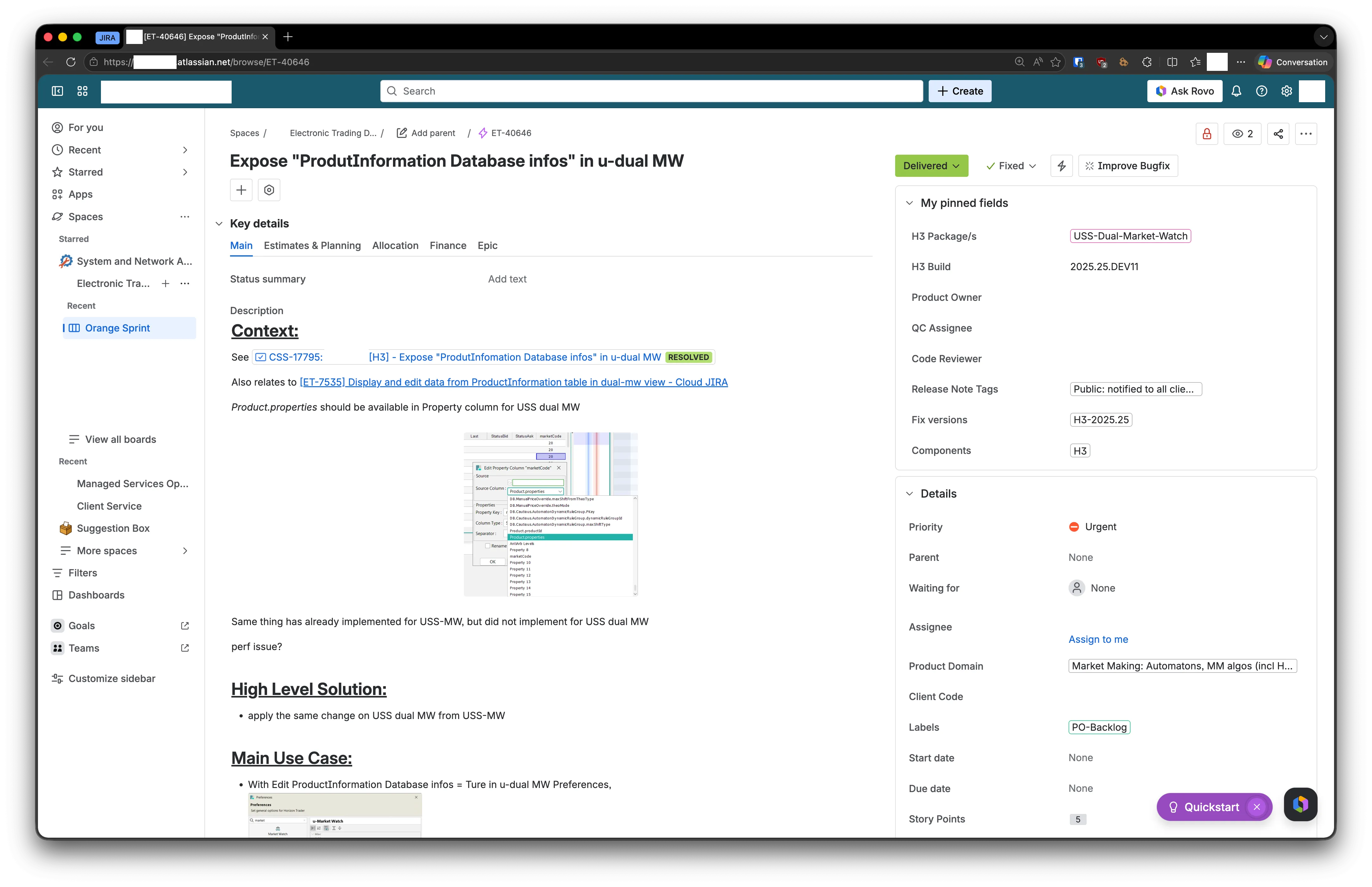The width and height of the screenshot is (1372, 887).
Task: Open Orange Sprint board
Action: [130, 328]
